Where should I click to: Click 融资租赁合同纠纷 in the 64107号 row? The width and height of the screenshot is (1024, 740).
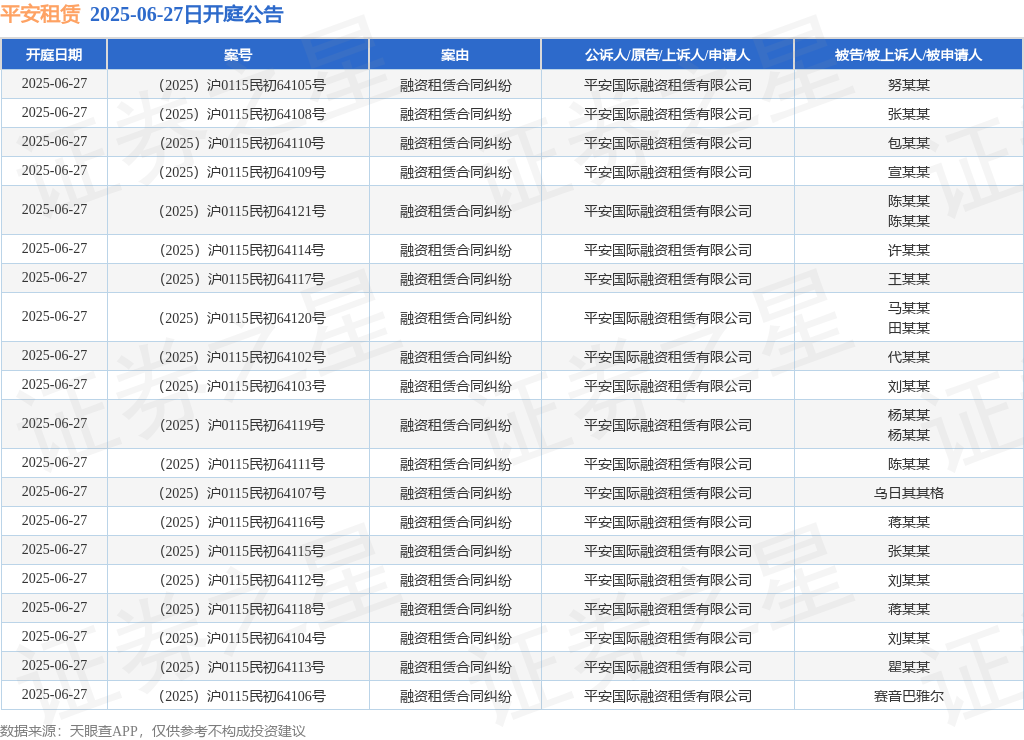[456, 493]
